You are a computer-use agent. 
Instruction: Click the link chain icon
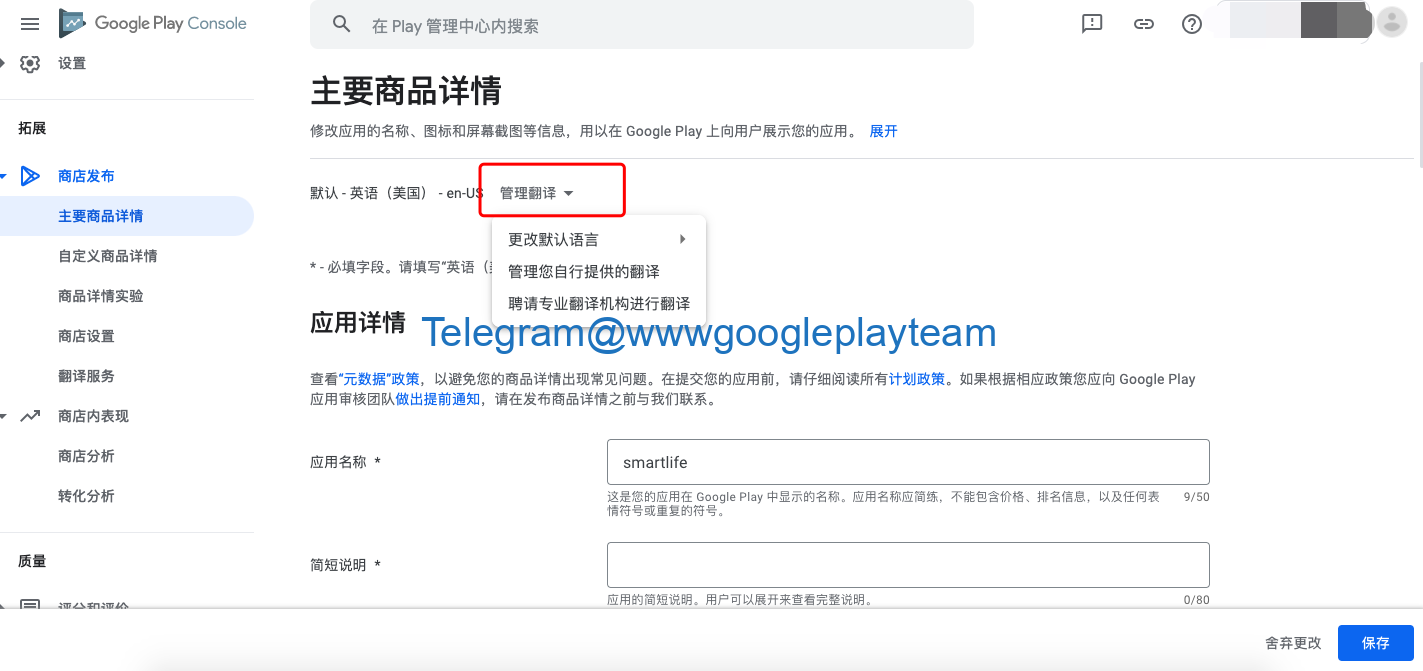coord(1144,24)
